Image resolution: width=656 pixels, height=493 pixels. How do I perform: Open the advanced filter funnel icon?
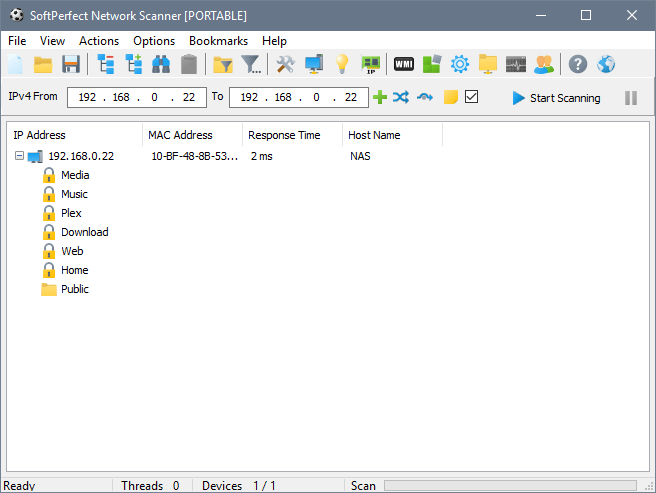pyautogui.click(x=251, y=64)
